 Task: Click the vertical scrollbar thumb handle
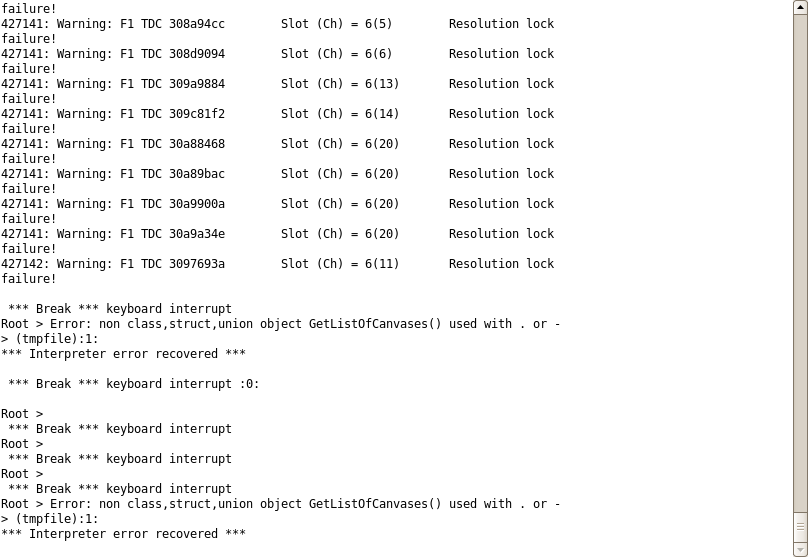tap(800, 527)
